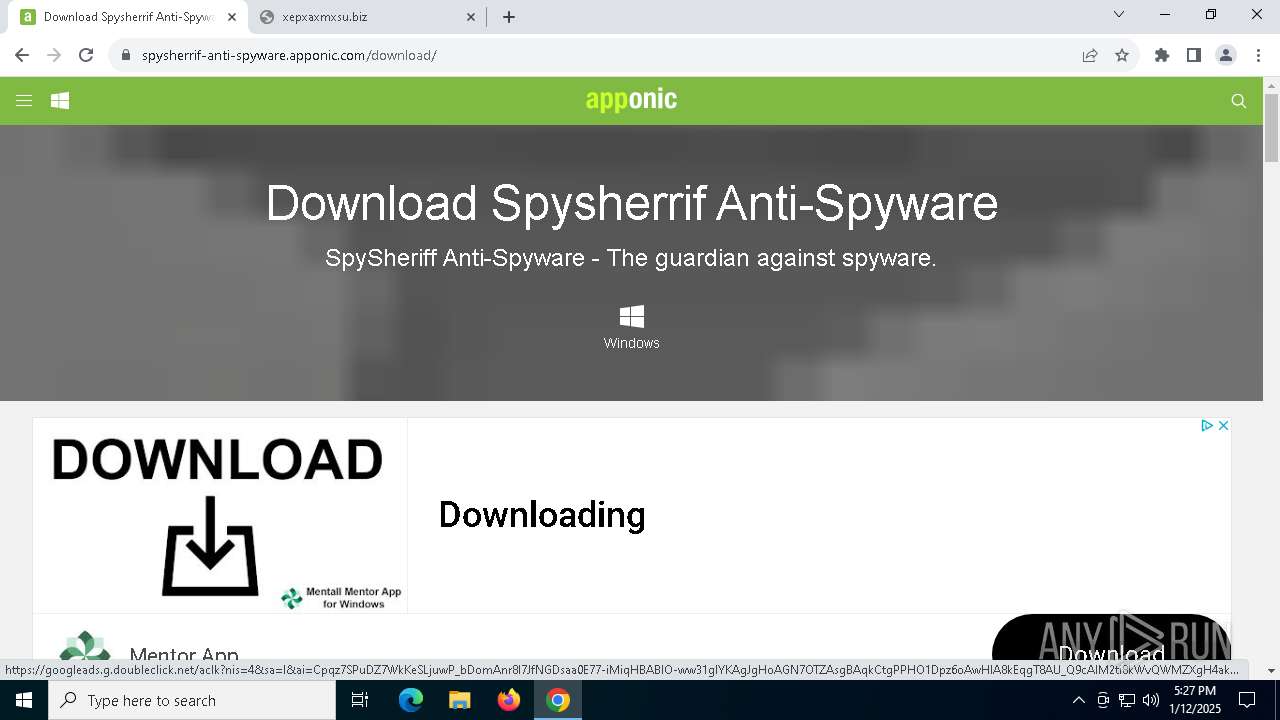Click Chrome taskbar icon
This screenshot has height=720, width=1280.
coord(558,700)
